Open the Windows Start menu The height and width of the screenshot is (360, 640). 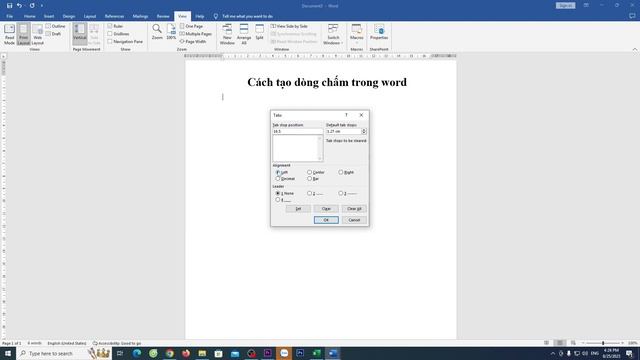tap(8, 353)
